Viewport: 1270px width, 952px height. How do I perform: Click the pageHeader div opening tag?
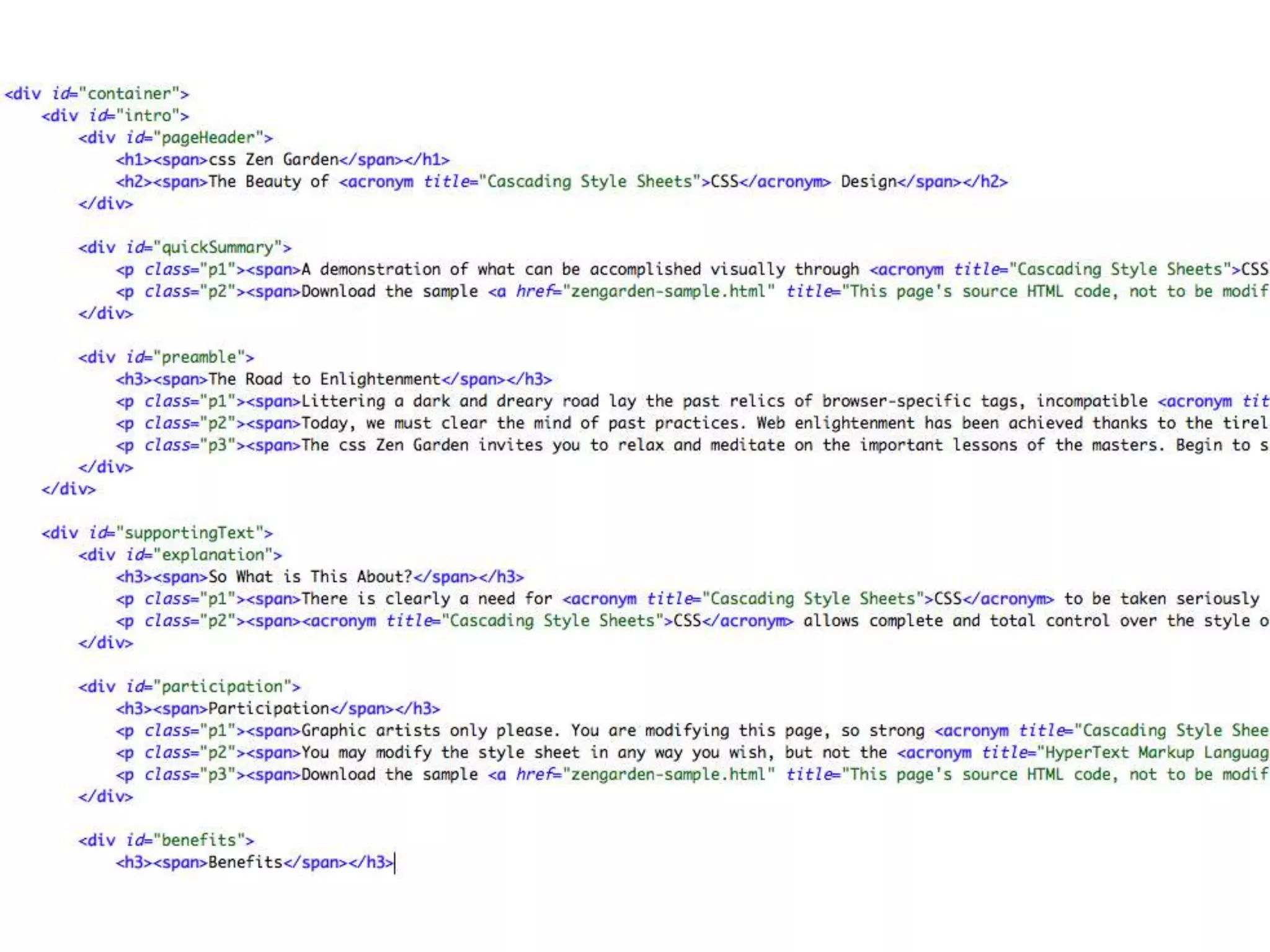coord(175,138)
